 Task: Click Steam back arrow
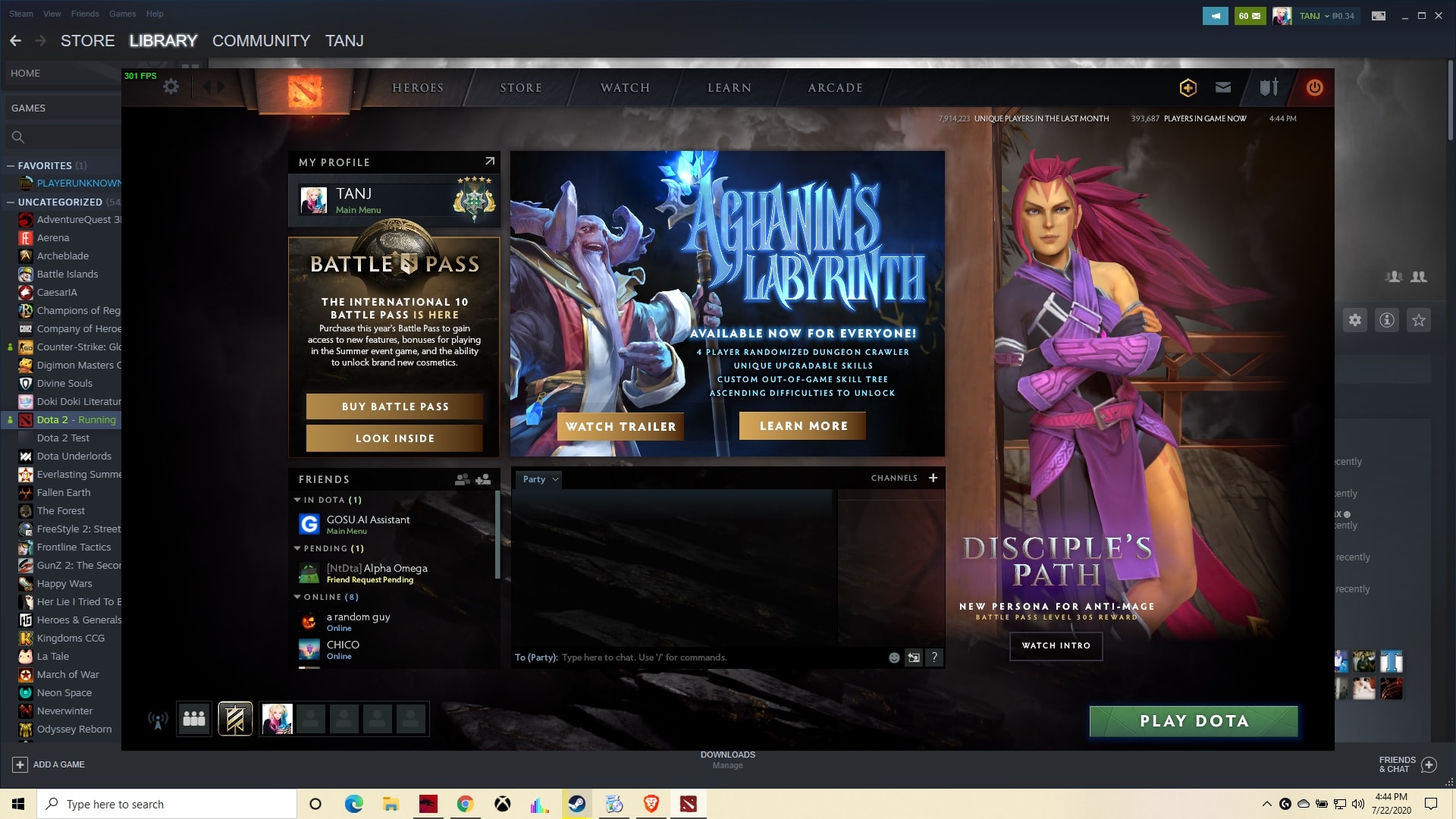15,40
